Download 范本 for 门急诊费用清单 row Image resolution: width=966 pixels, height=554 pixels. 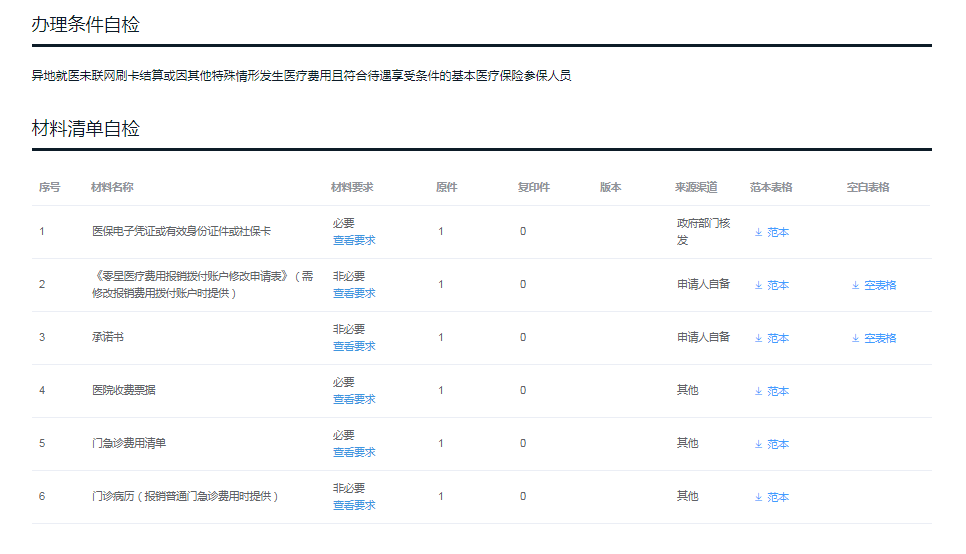tap(772, 444)
